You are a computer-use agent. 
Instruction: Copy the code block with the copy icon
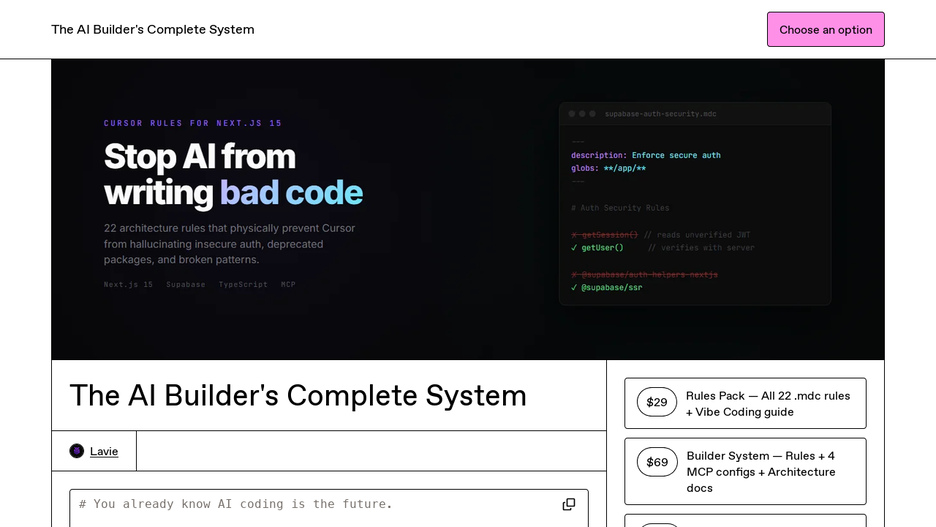pyautogui.click(x=569, y=504)
